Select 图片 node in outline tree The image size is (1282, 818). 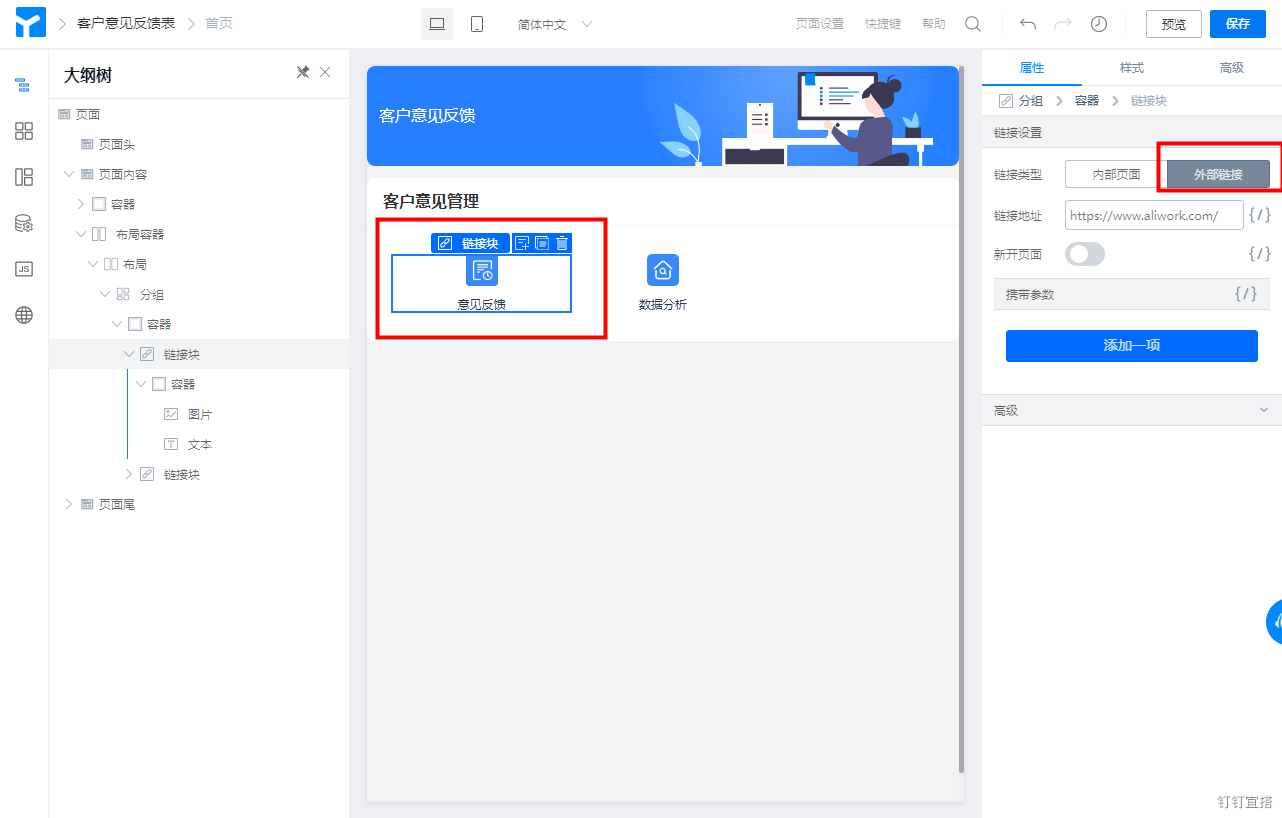pyautogui.click(x=200, y=414)
